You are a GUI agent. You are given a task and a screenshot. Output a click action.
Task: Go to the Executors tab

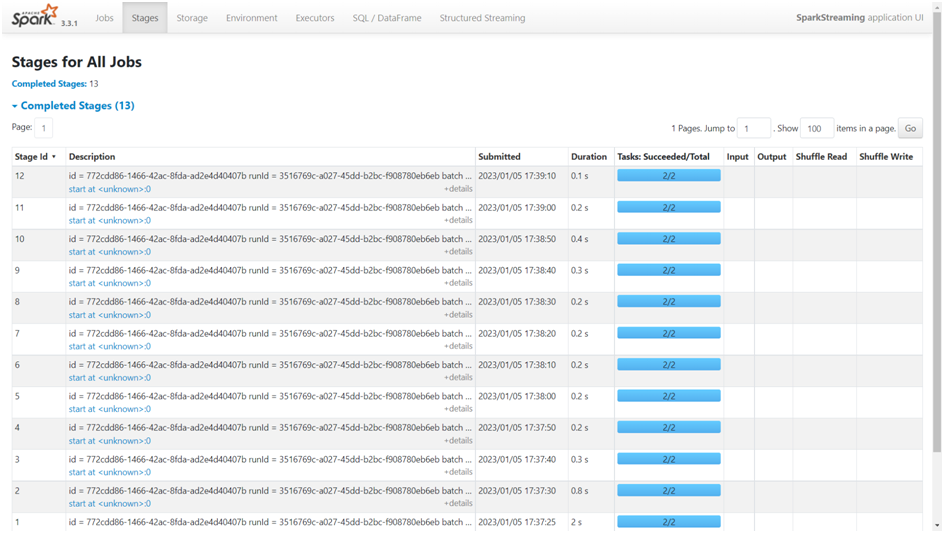point(315,18)
